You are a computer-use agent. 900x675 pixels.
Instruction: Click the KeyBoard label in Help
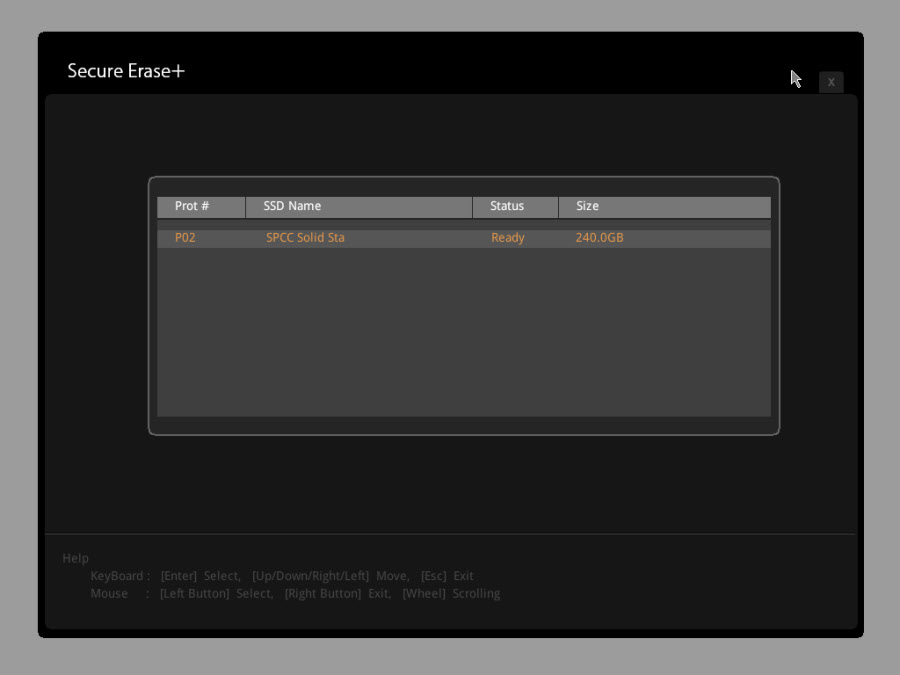pyautogui.click(x=120, y=576)
